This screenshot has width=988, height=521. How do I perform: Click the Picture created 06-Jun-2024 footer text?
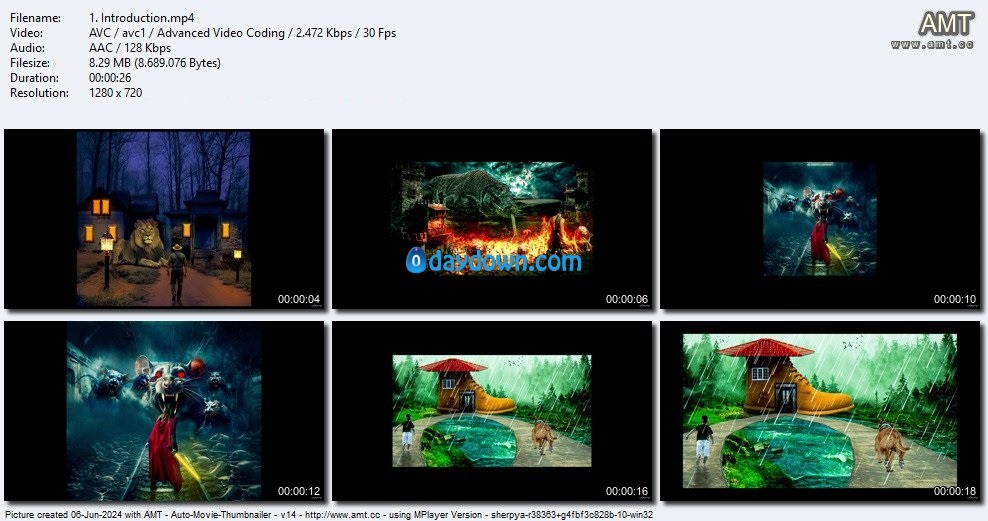click(64, 515)
